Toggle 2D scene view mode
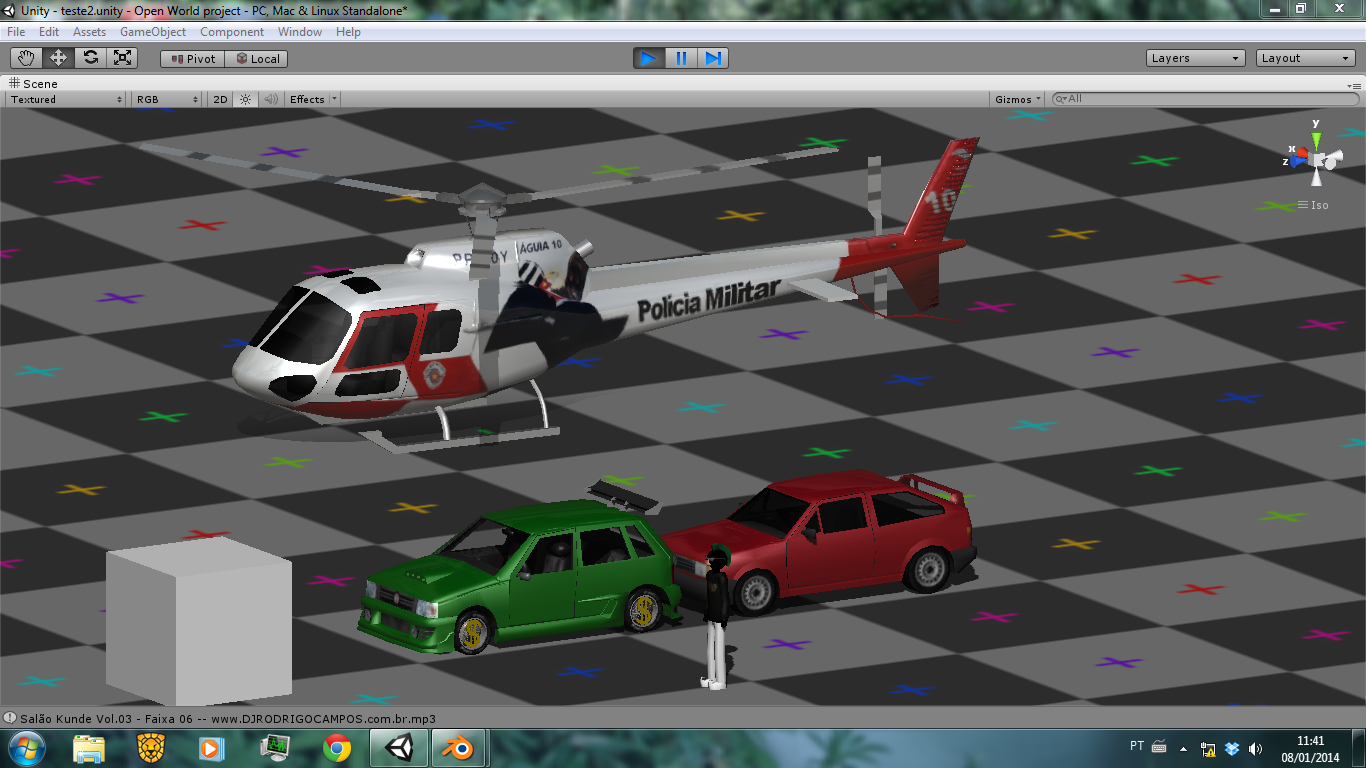 coord(220,99)
